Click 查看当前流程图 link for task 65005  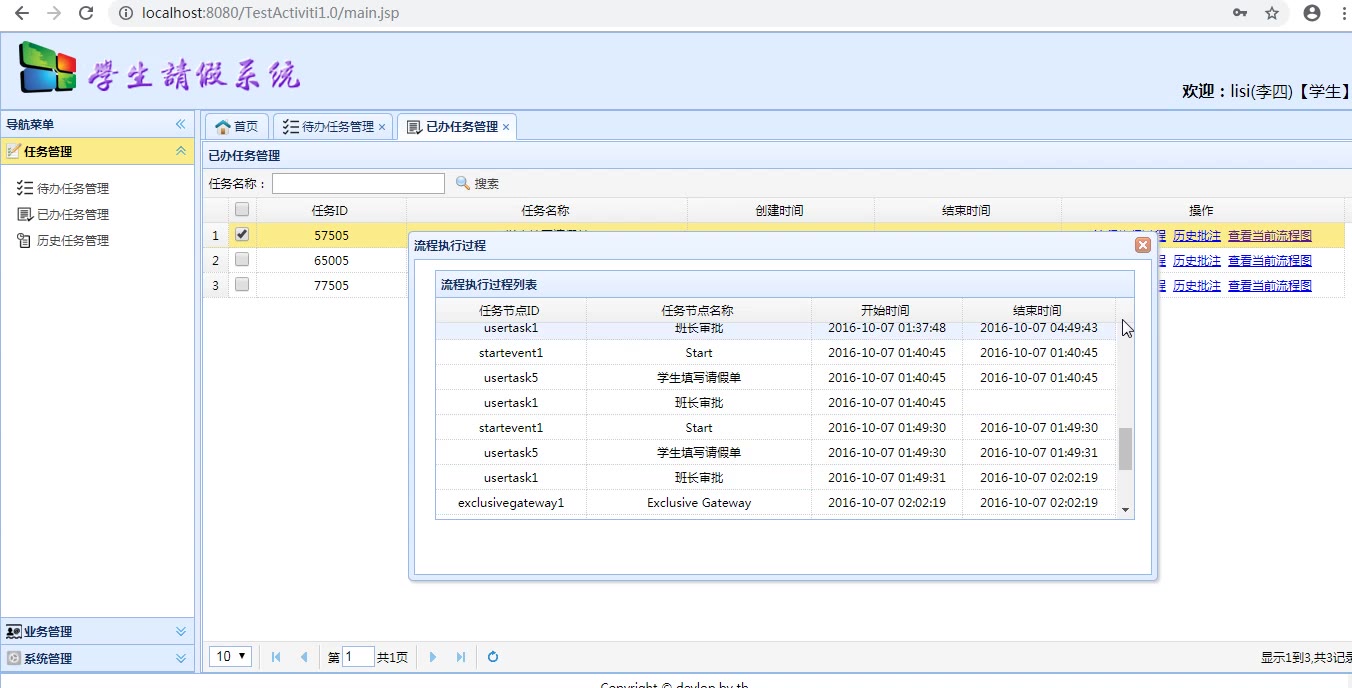(1270, 261)
